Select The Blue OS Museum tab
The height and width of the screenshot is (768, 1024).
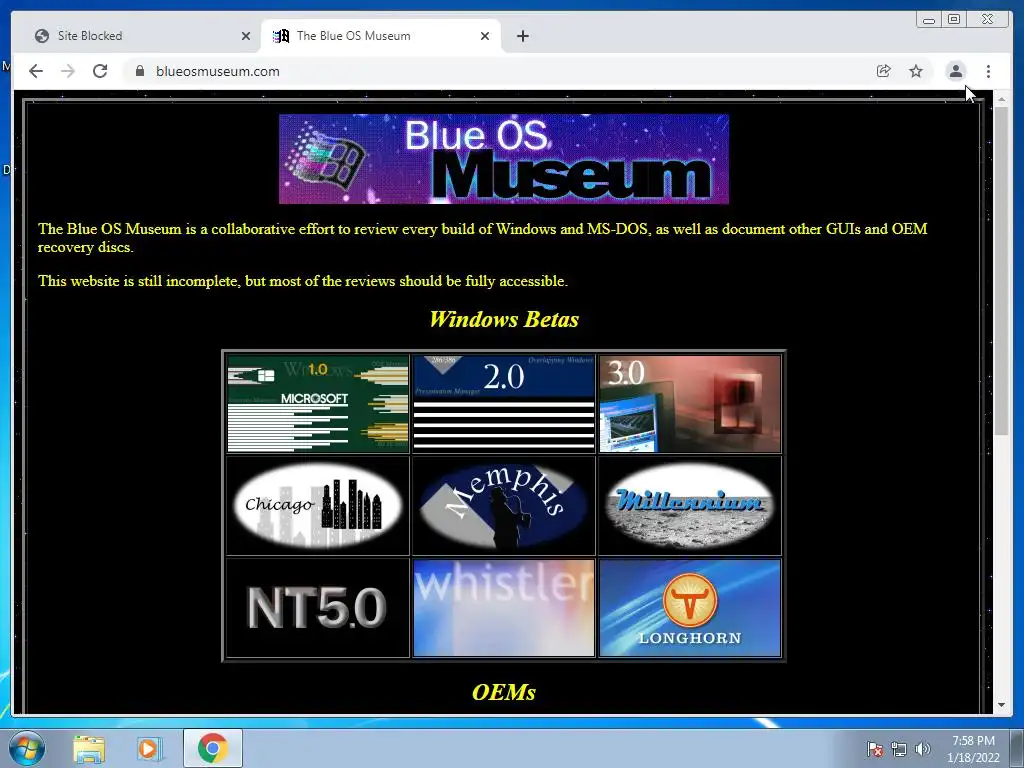[x=374, y=36]
